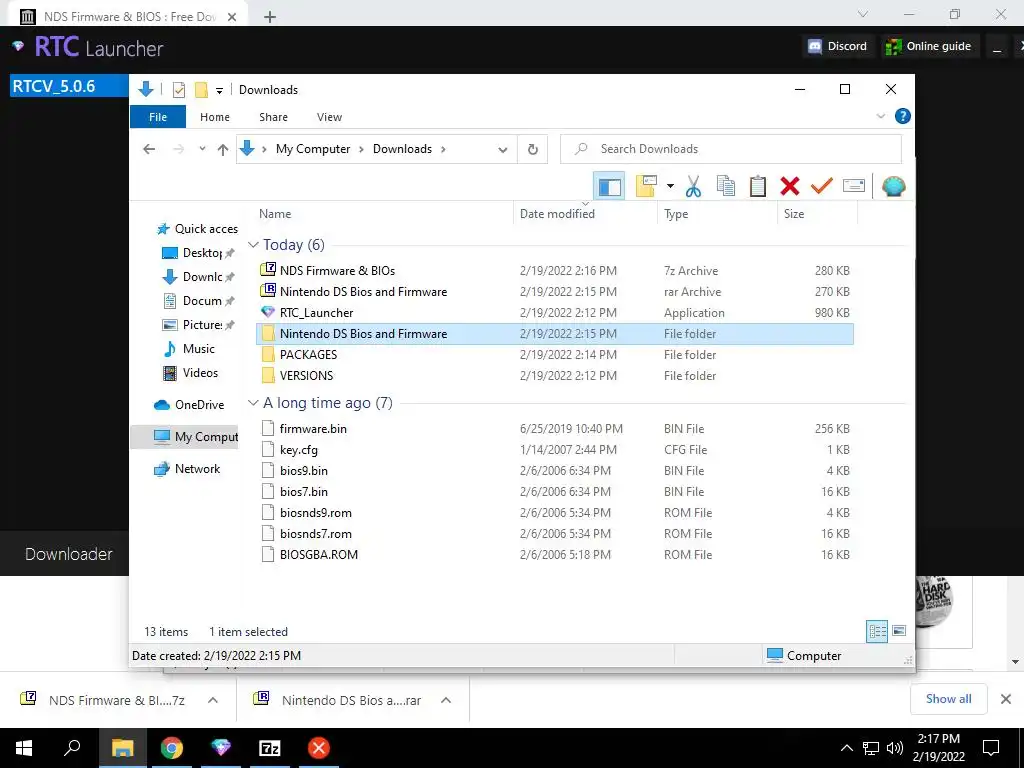This screenshot has width=1024, height=768.
Task: Click the Properties icon in title bar
Action: pos(179,90)
